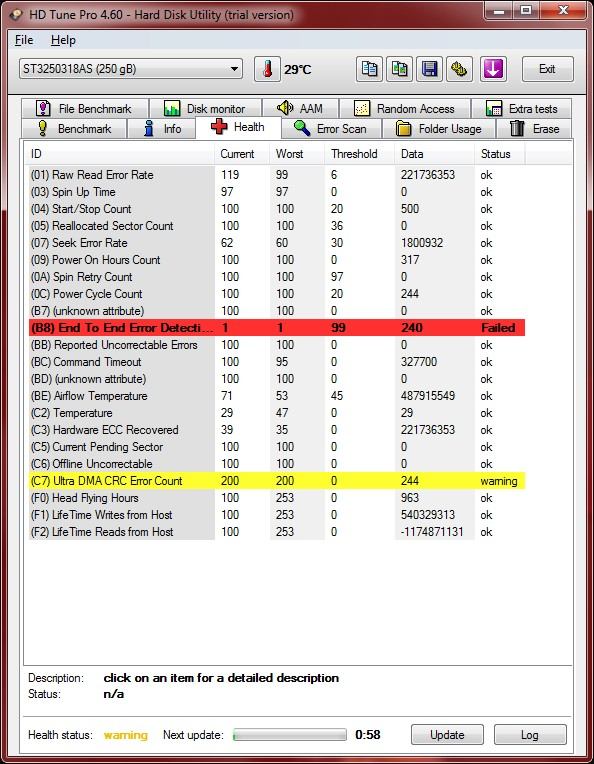Click the Failed status cell
This screenshot has width=594, height=764.
coord(498,327)
